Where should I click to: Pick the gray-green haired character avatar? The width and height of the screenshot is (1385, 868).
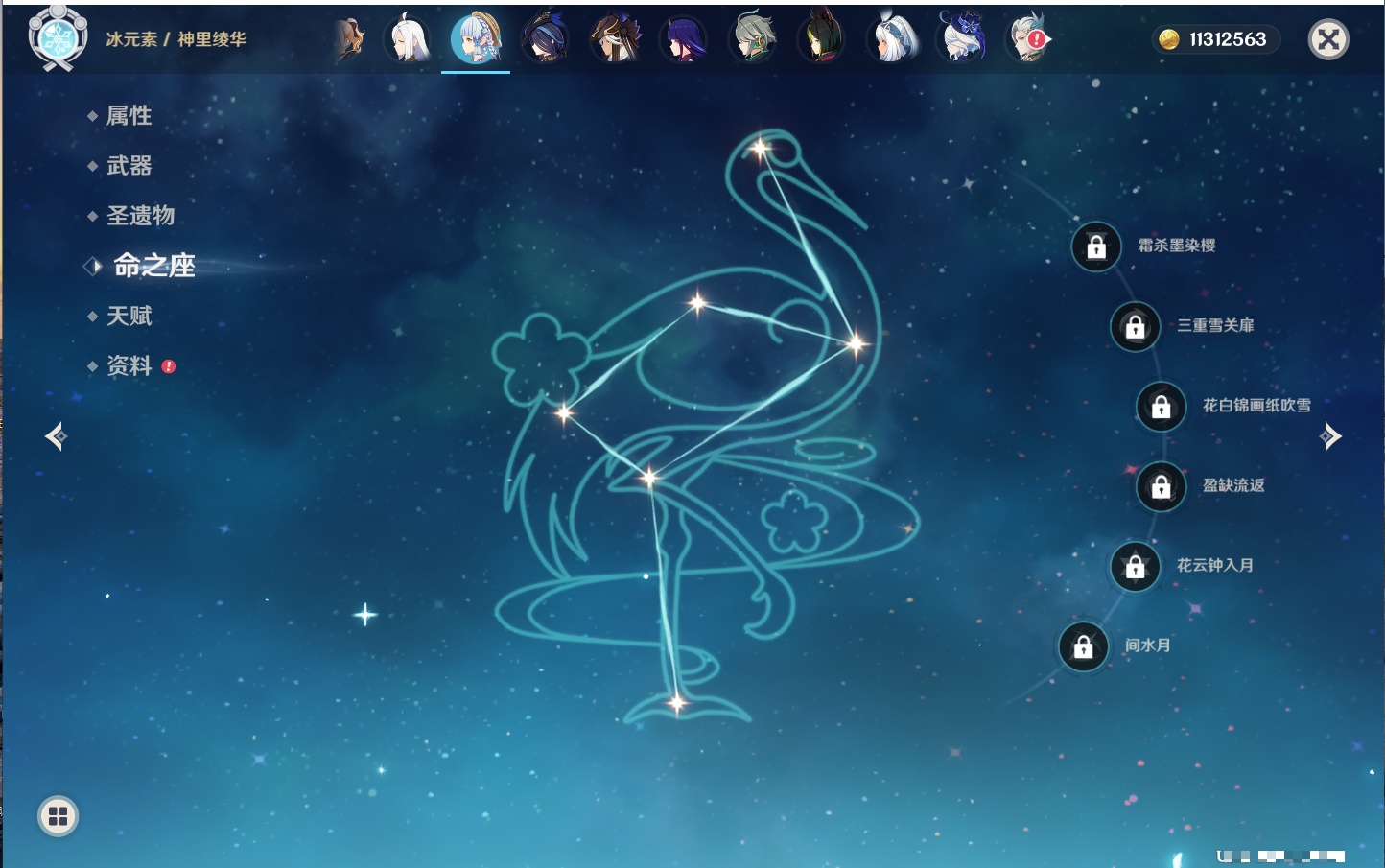click(x=753, y=39)
